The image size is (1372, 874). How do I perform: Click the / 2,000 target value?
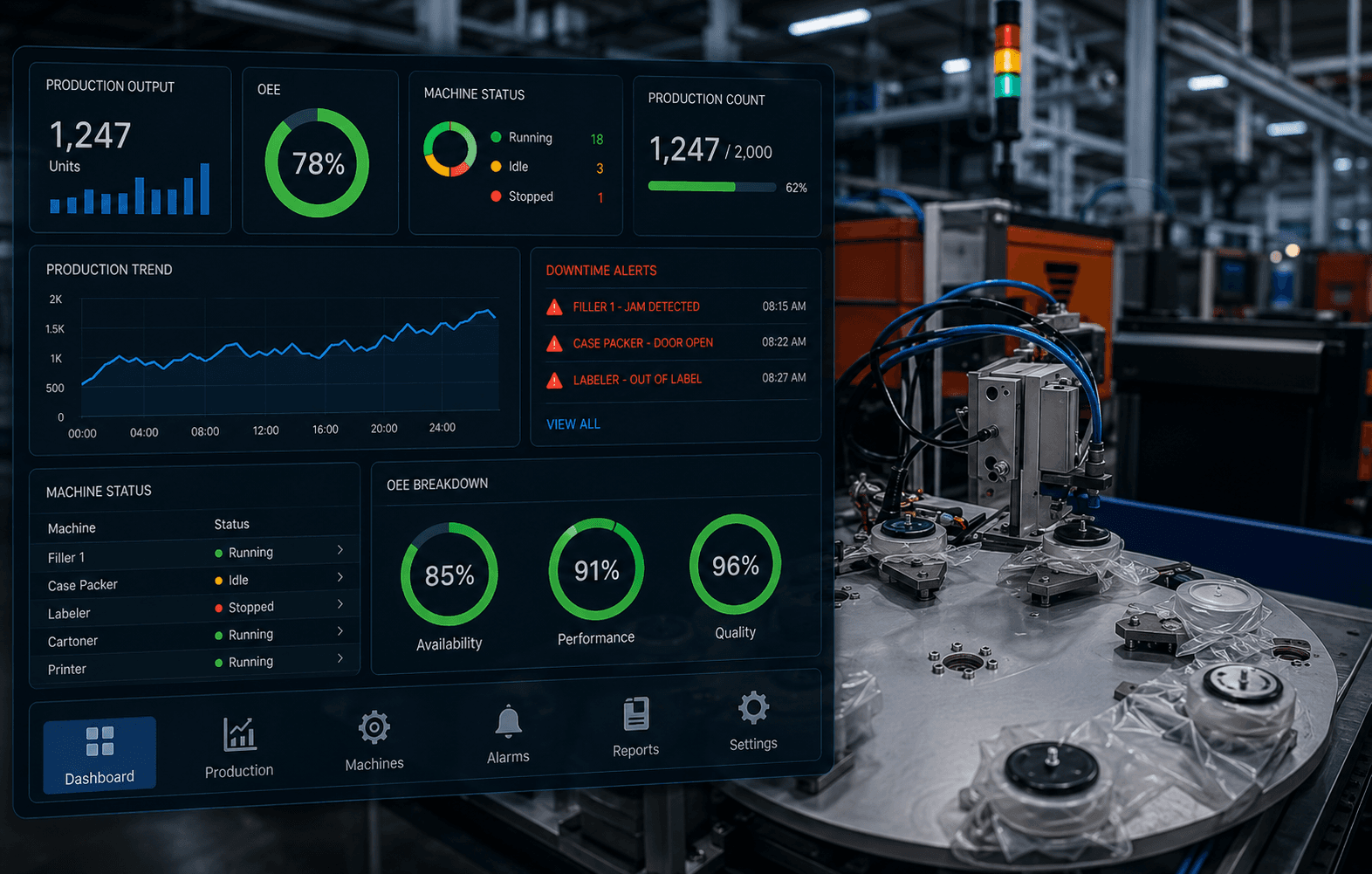pos(749,152)
